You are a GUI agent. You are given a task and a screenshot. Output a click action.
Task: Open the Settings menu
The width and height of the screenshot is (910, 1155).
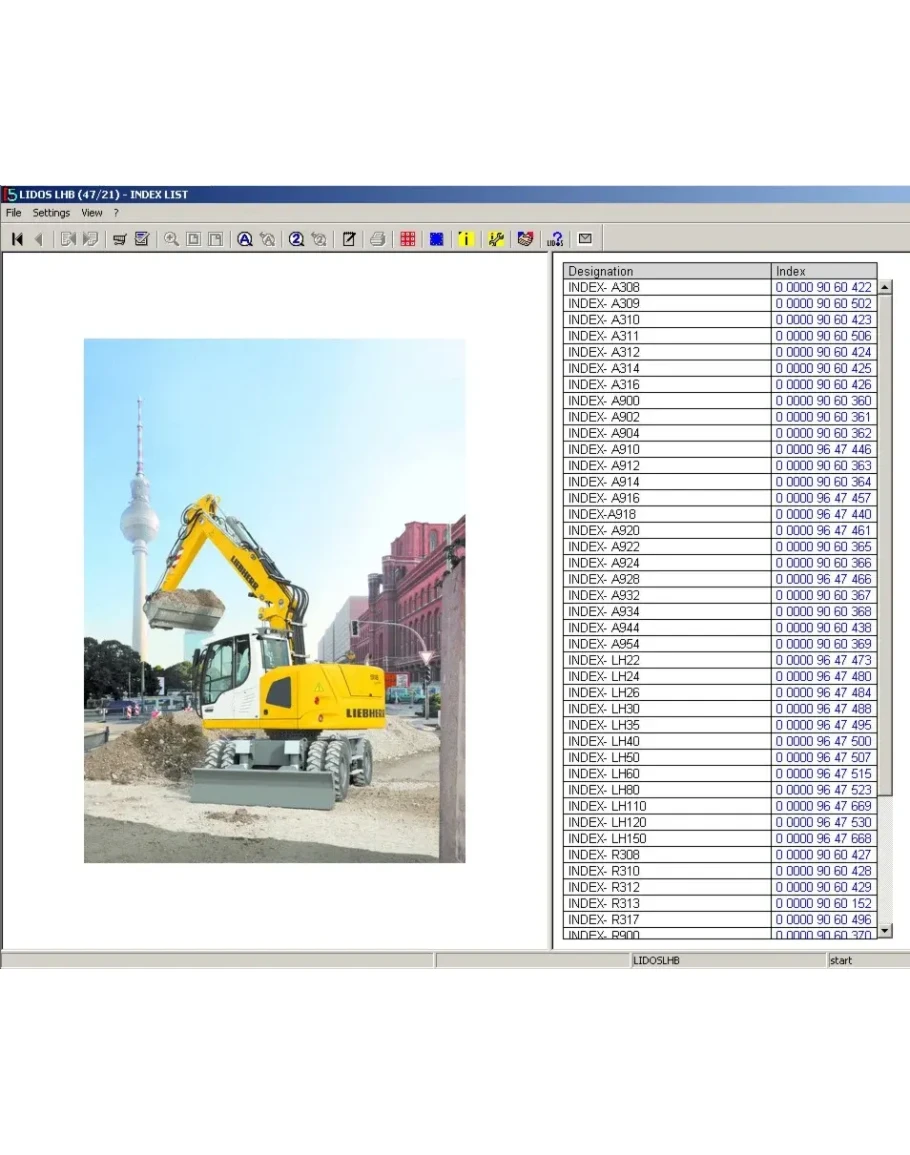tap(51, 213)
